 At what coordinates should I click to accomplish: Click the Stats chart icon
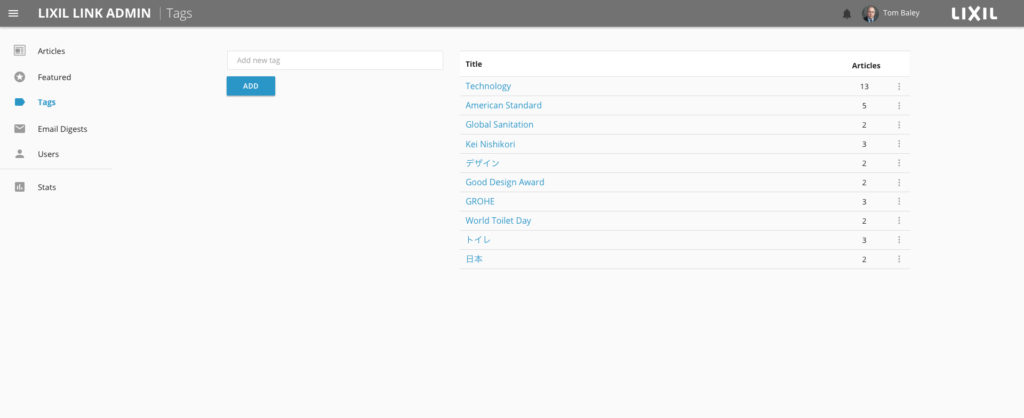pos(20,187)
